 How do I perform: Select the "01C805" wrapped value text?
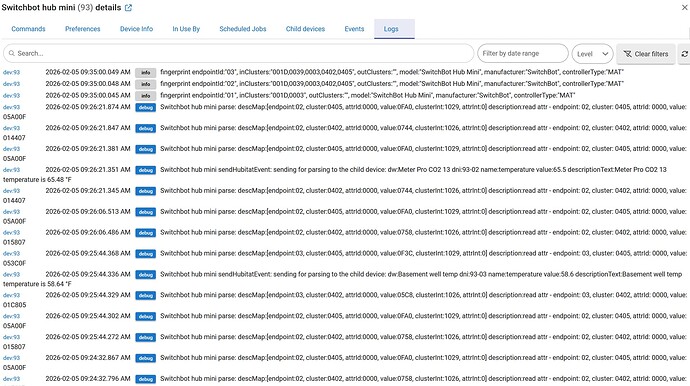(x=15, y=305)
